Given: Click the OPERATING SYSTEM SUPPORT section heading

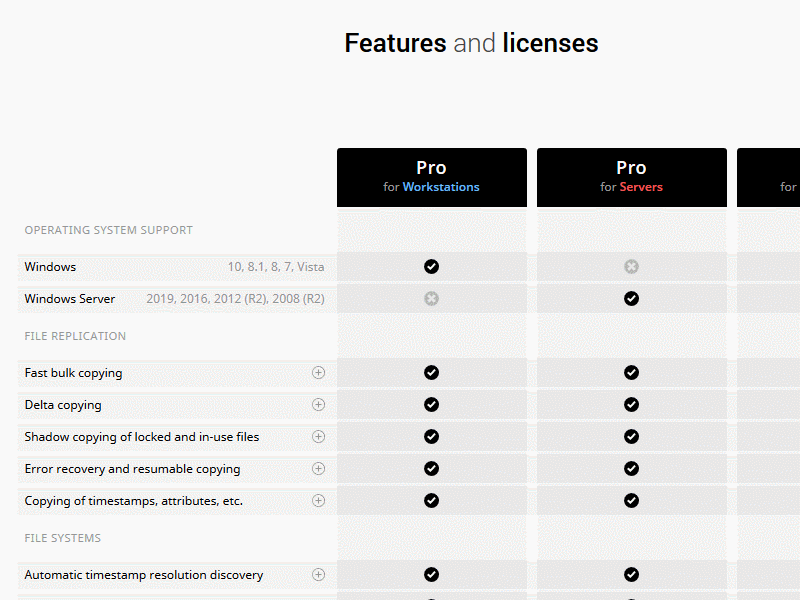Looking at the screenshot, I should point(108,230).
